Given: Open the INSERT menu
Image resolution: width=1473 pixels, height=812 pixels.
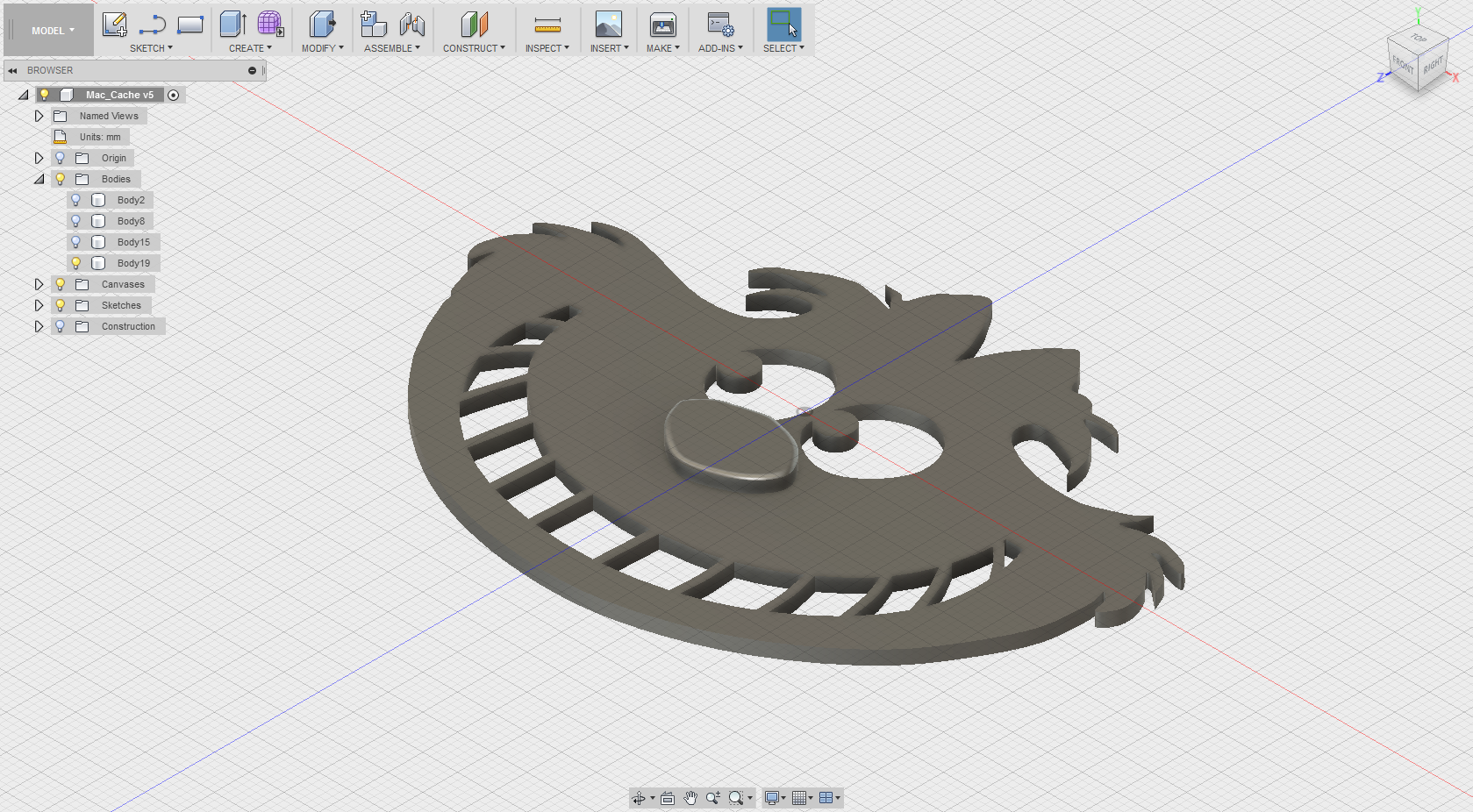Looking at the screenshot, I should click(x=610, y=48).
